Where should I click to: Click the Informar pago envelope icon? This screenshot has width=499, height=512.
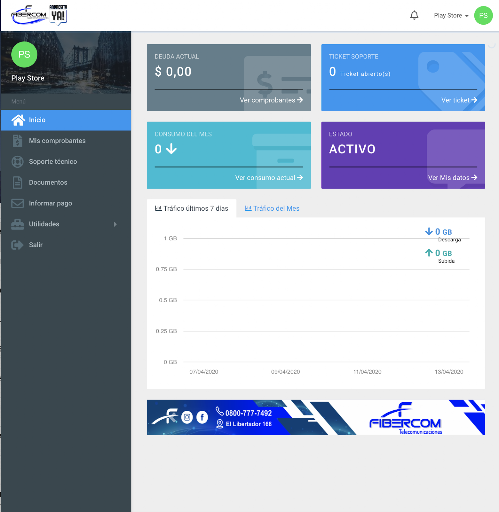[17, 203]
